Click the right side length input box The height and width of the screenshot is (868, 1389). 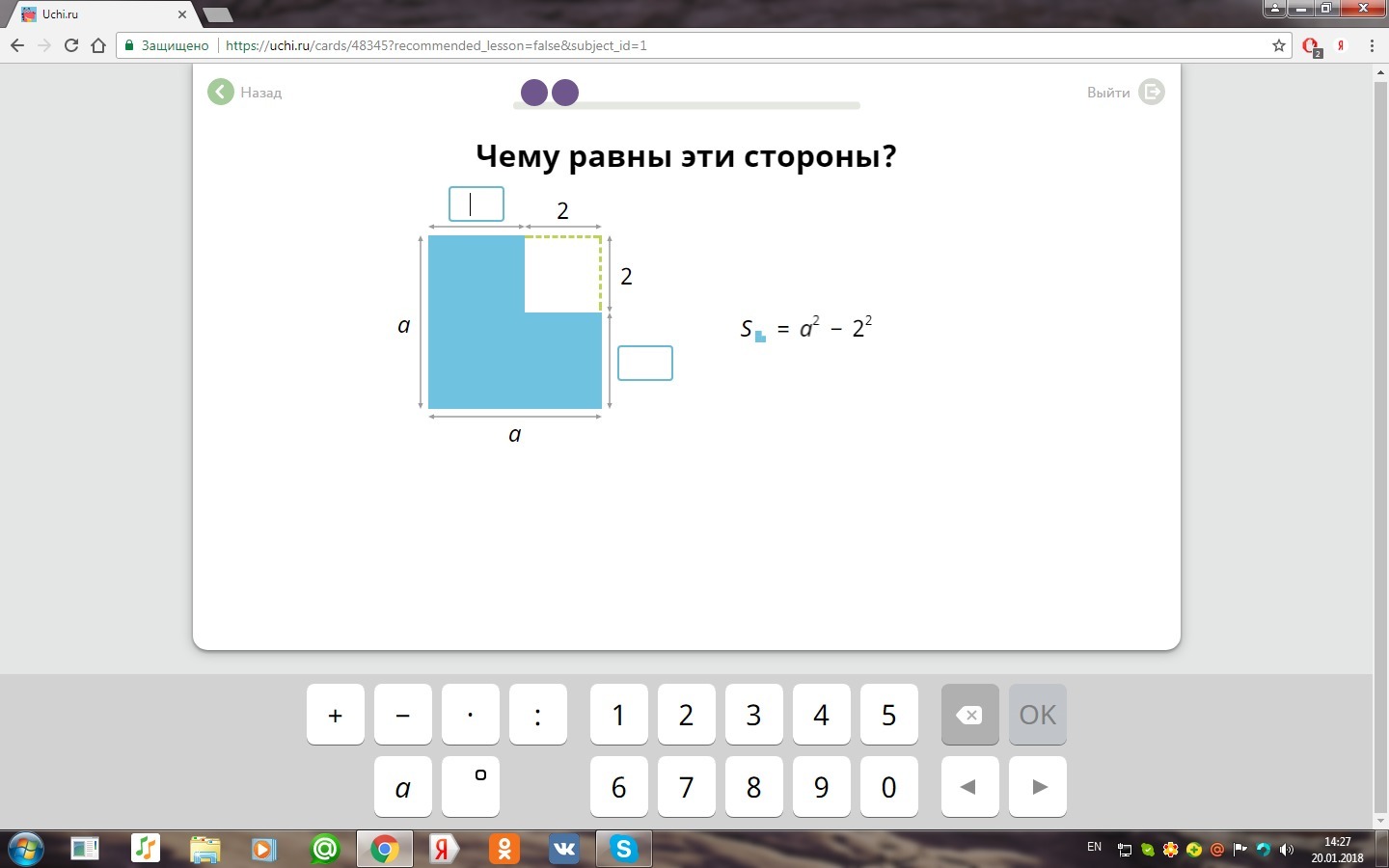click(x=644, y=364)
